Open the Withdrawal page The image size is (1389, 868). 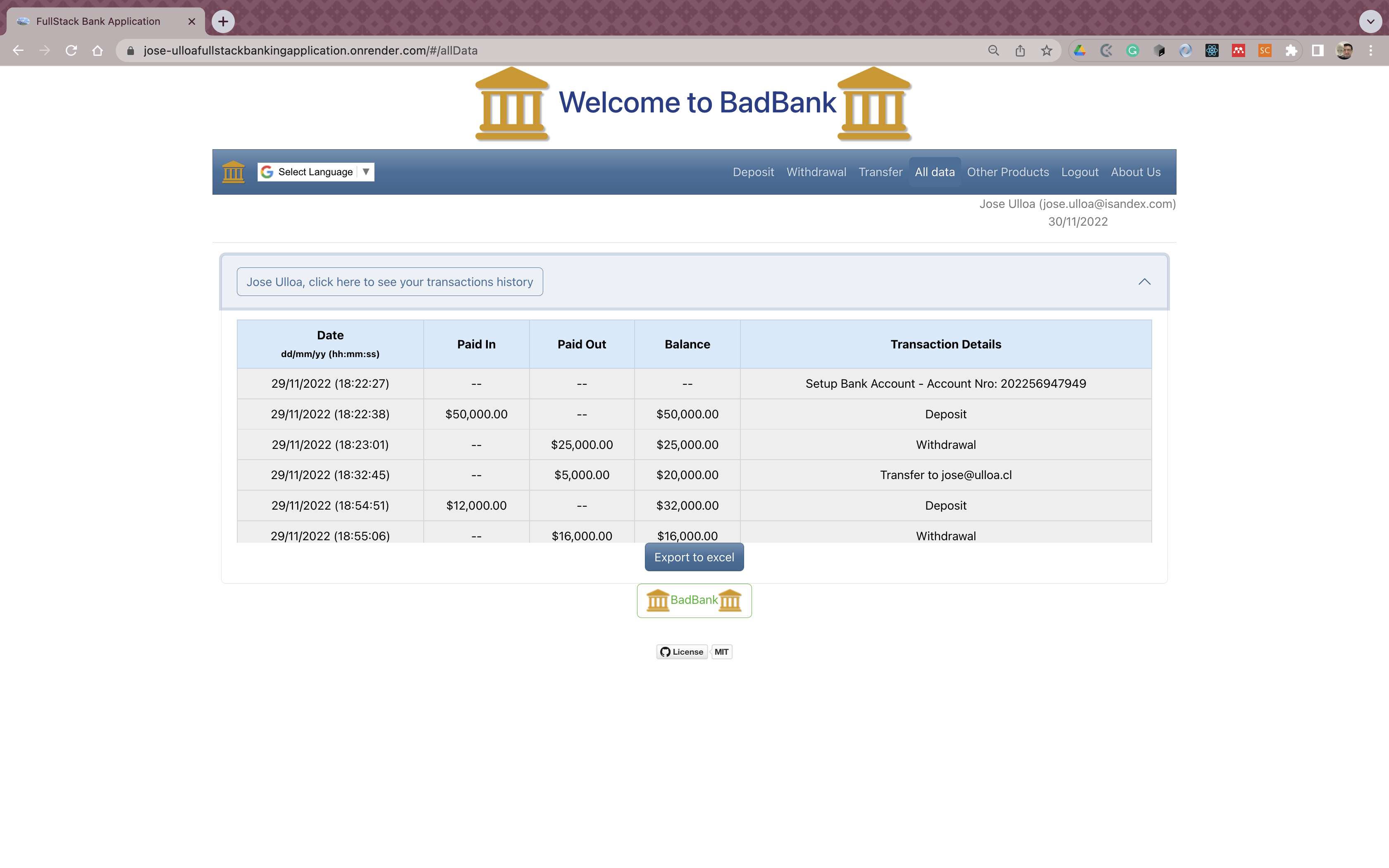click(x=816, y=172)
